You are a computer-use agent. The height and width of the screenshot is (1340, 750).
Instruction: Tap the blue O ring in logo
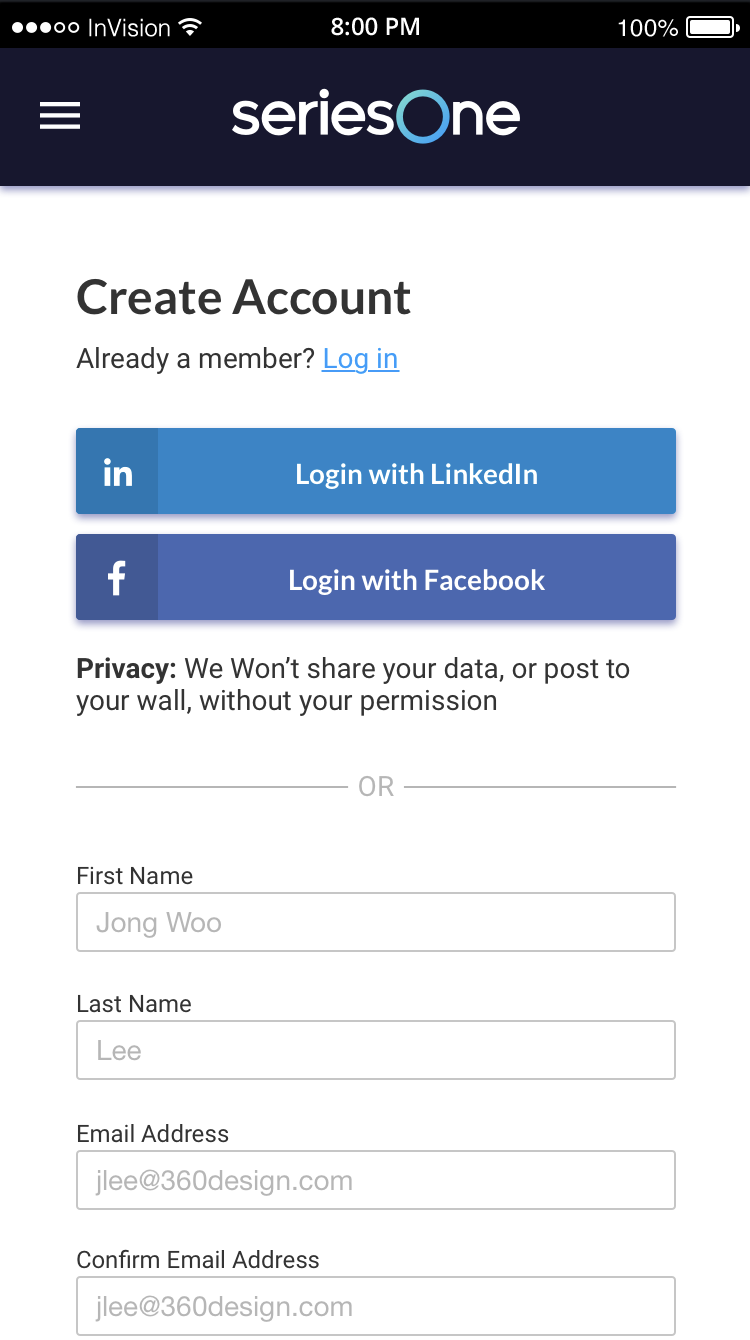coord(421,116)
